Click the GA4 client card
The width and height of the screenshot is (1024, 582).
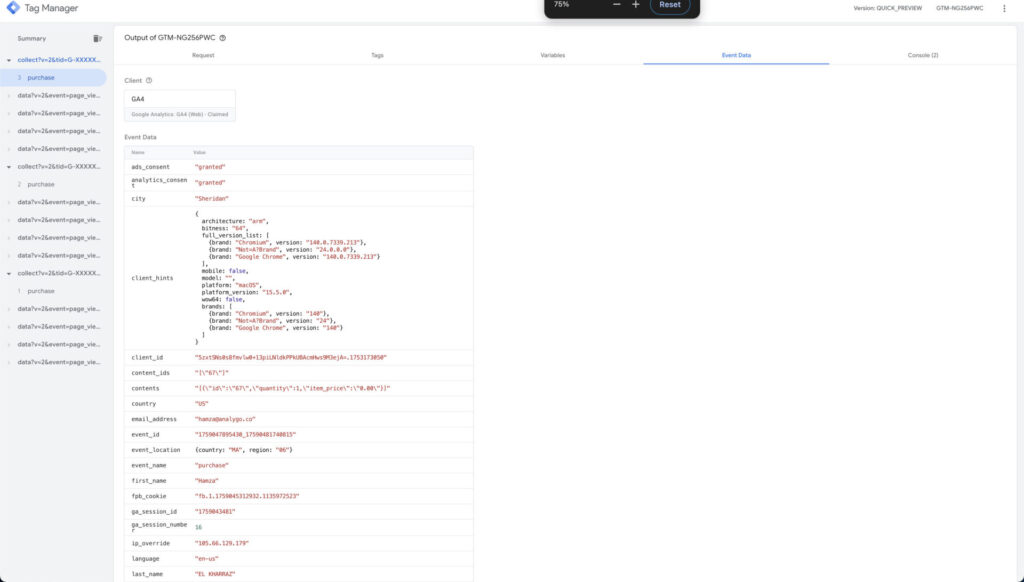pos(180,105)
